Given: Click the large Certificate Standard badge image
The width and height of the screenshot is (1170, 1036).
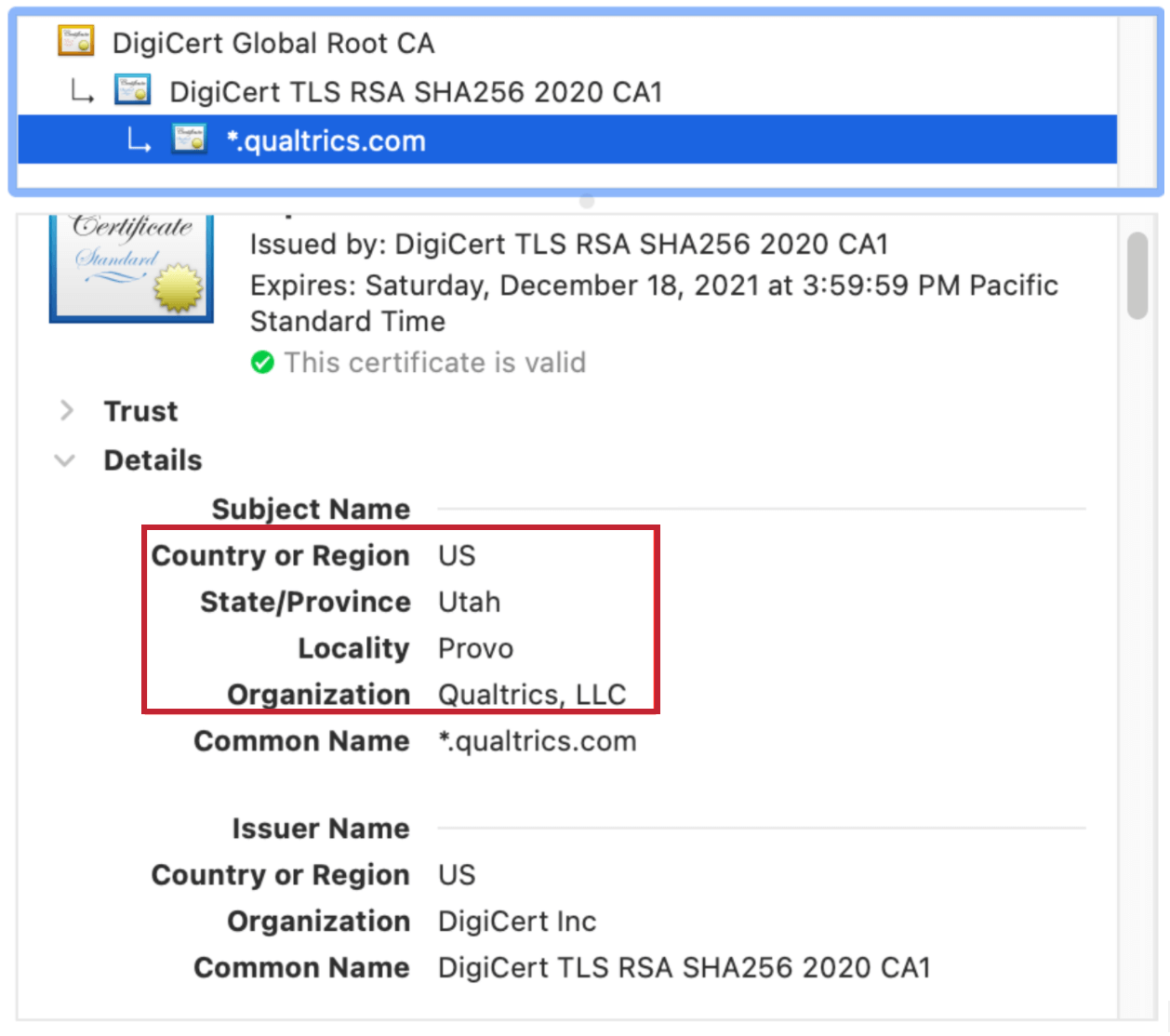Looking at the screenshot, I should [130, 267].
